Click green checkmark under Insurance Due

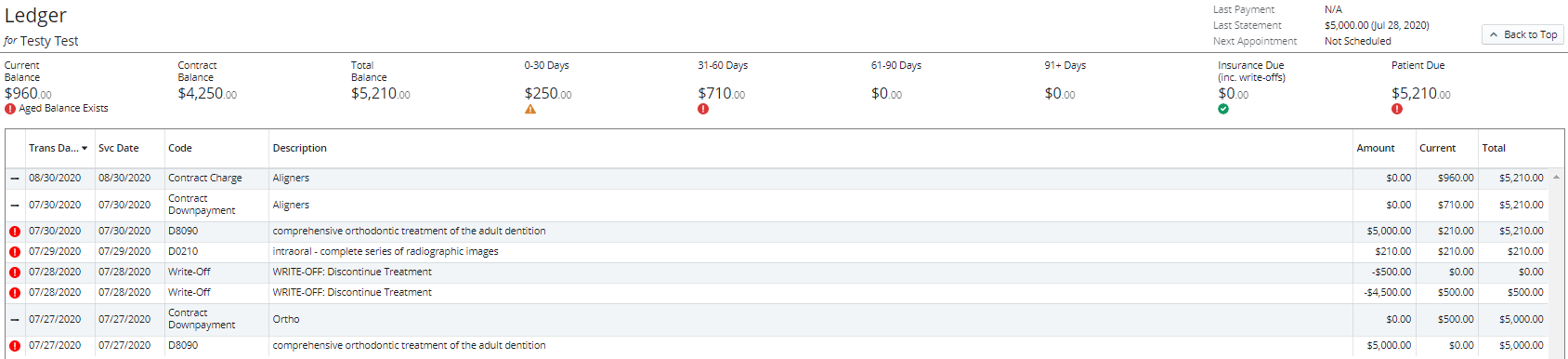coord(1223,109)
